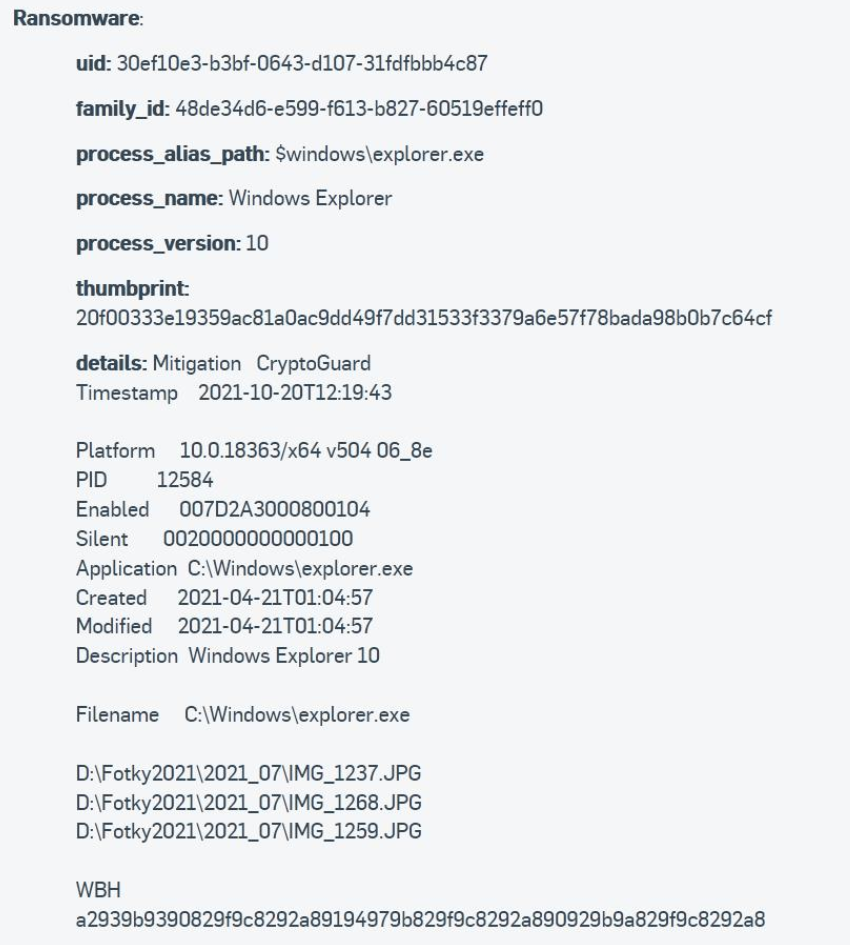This screenshot has height=945, width=850.
Task: Click the thumbprint hash starting with 20f00333
Action: [424, 318]
